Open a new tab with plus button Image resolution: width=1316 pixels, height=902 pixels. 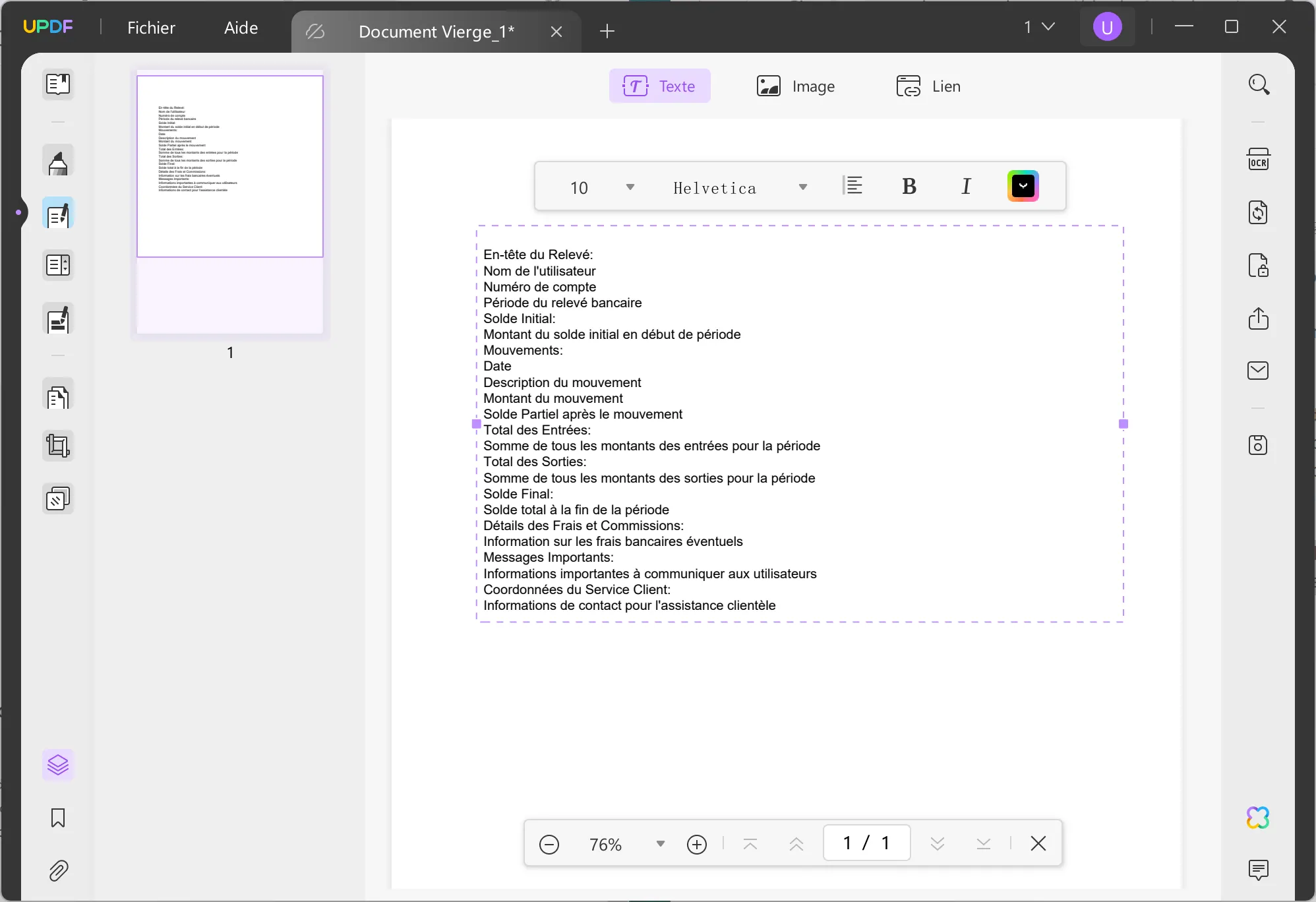607,31
